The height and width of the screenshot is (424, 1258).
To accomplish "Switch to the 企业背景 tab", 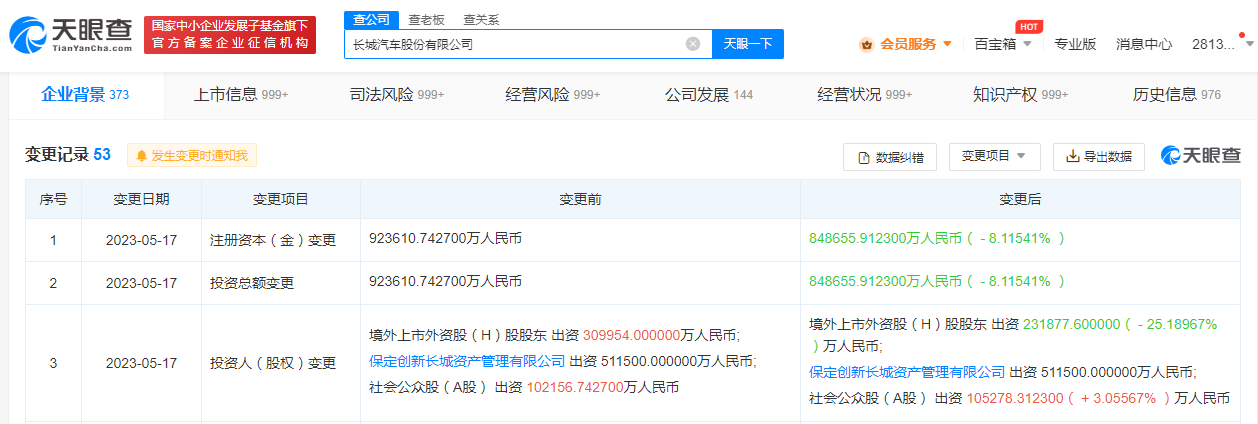I will [85, 95].
